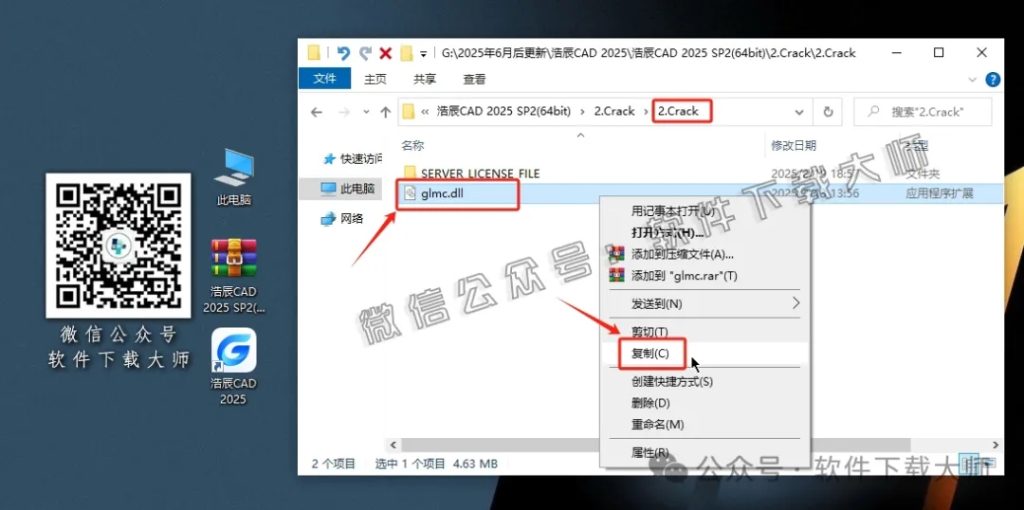This screenshot has width=1024, height=510.
Task: Open the 共享 ribbon tab
Action: [424, 79]
